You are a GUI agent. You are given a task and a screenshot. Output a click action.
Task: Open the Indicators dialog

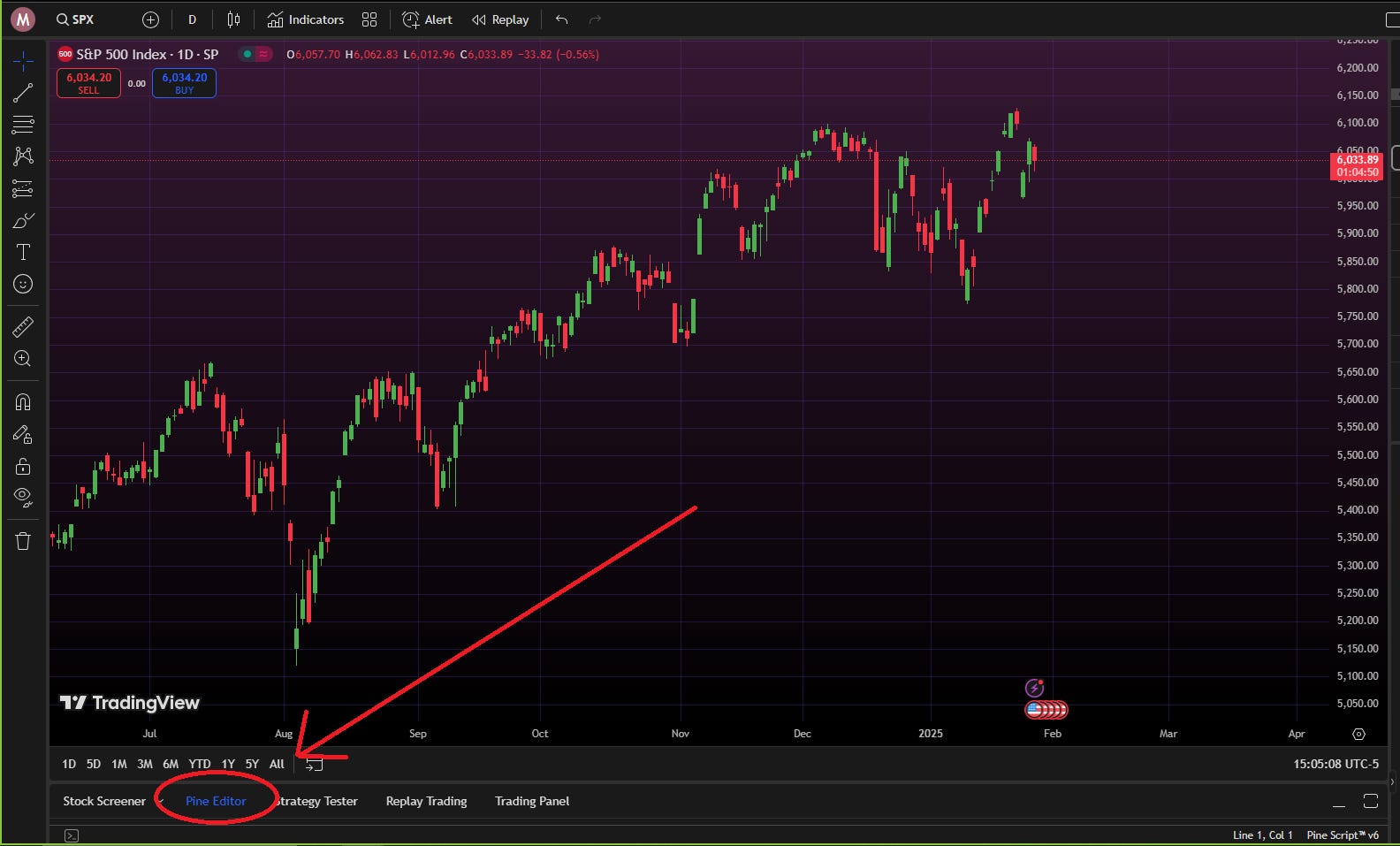point(306,19)
